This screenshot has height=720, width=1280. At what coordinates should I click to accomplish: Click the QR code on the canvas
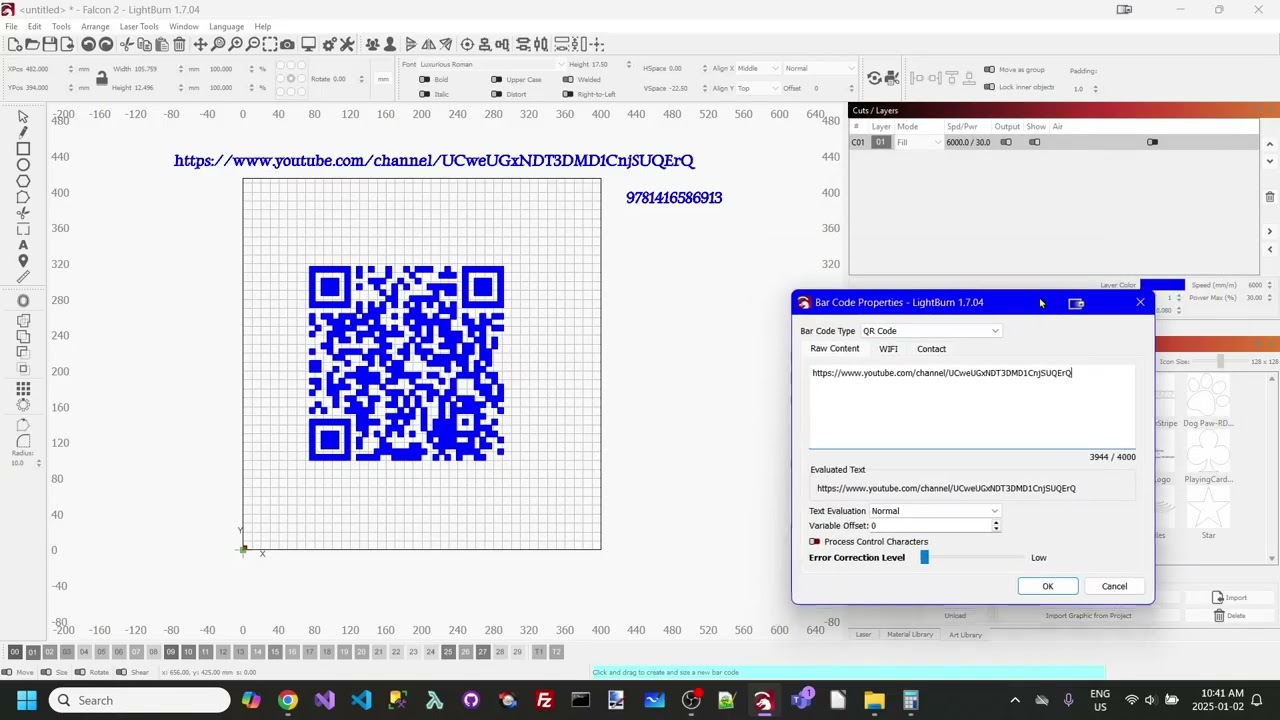pos(406,363)
